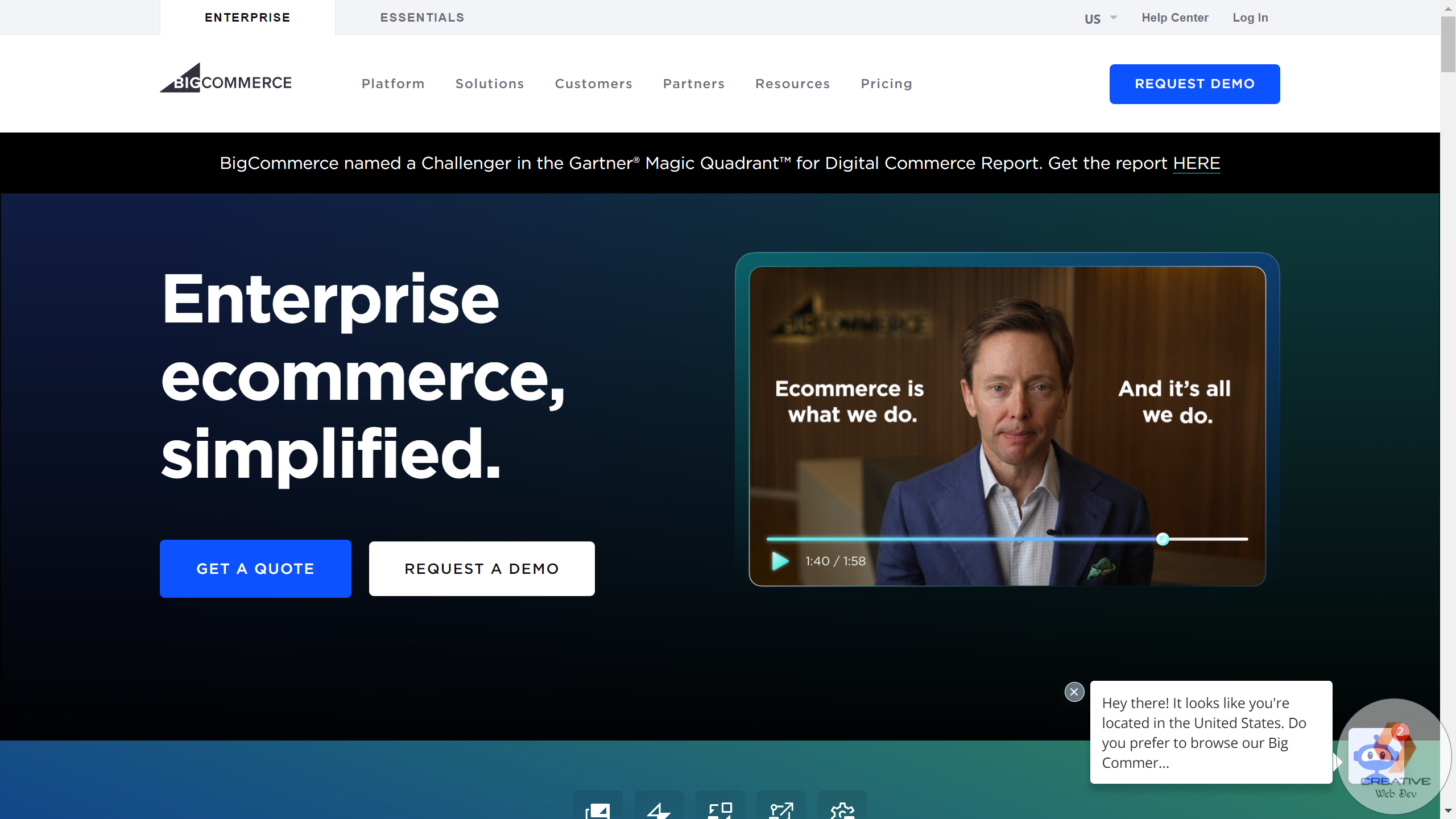Click the US country selector dropdown

tap(1099, 17)
